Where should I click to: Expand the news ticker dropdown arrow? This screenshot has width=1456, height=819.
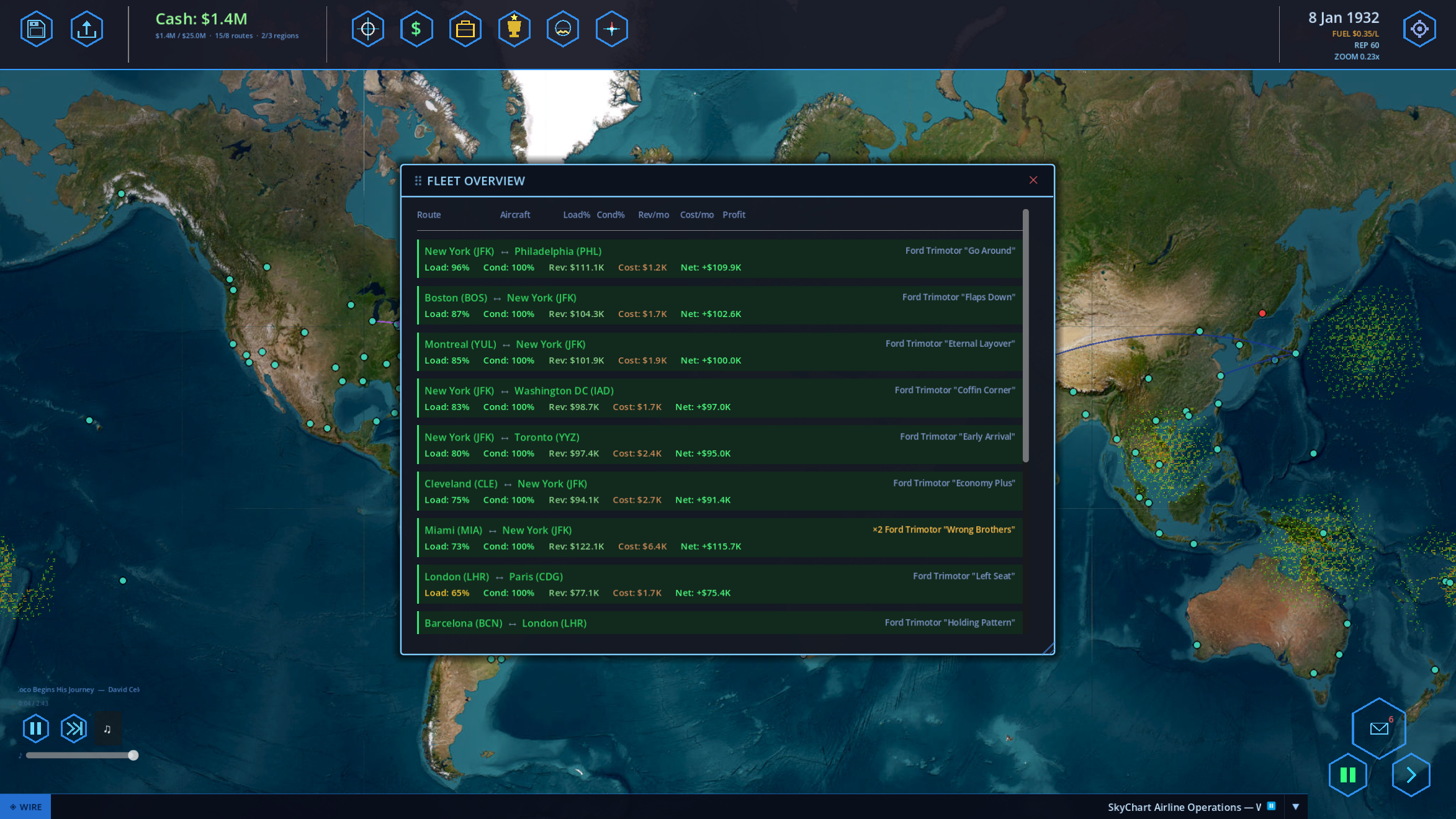click(1296, 807)
